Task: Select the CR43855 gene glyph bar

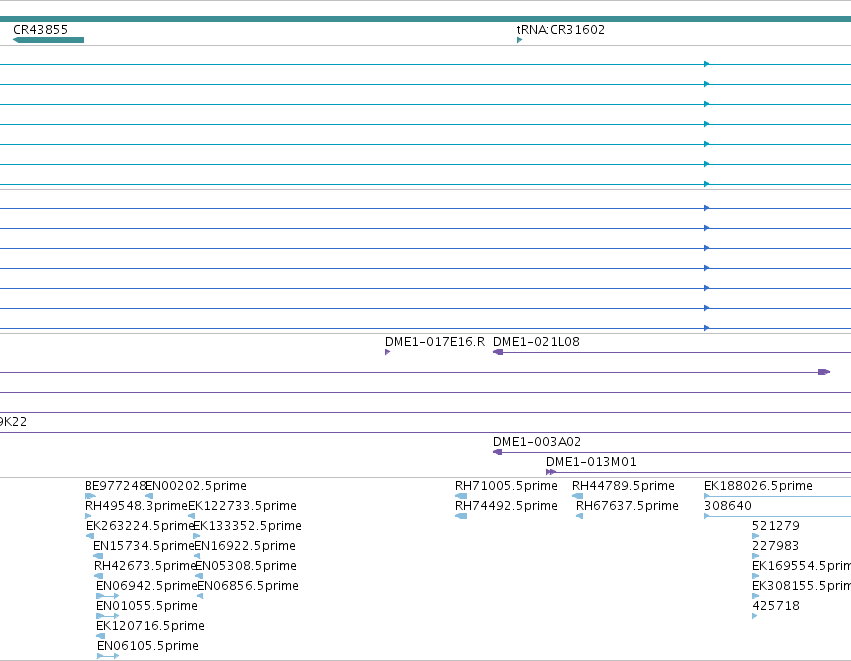Action: [x=48, y=40]
